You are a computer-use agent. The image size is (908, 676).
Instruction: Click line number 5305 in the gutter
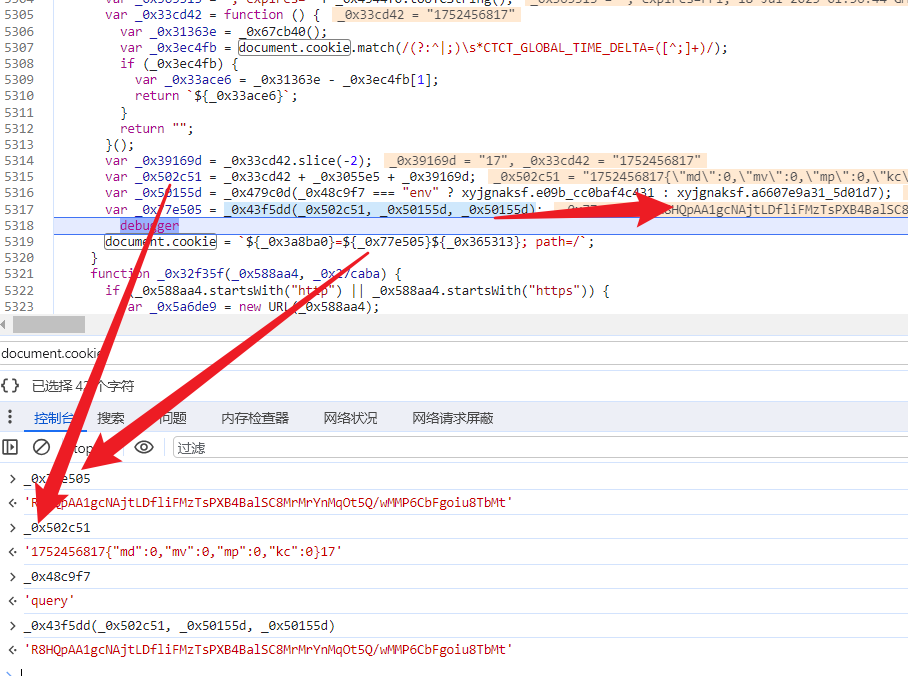pyautogui.click(x=19, y=14)
